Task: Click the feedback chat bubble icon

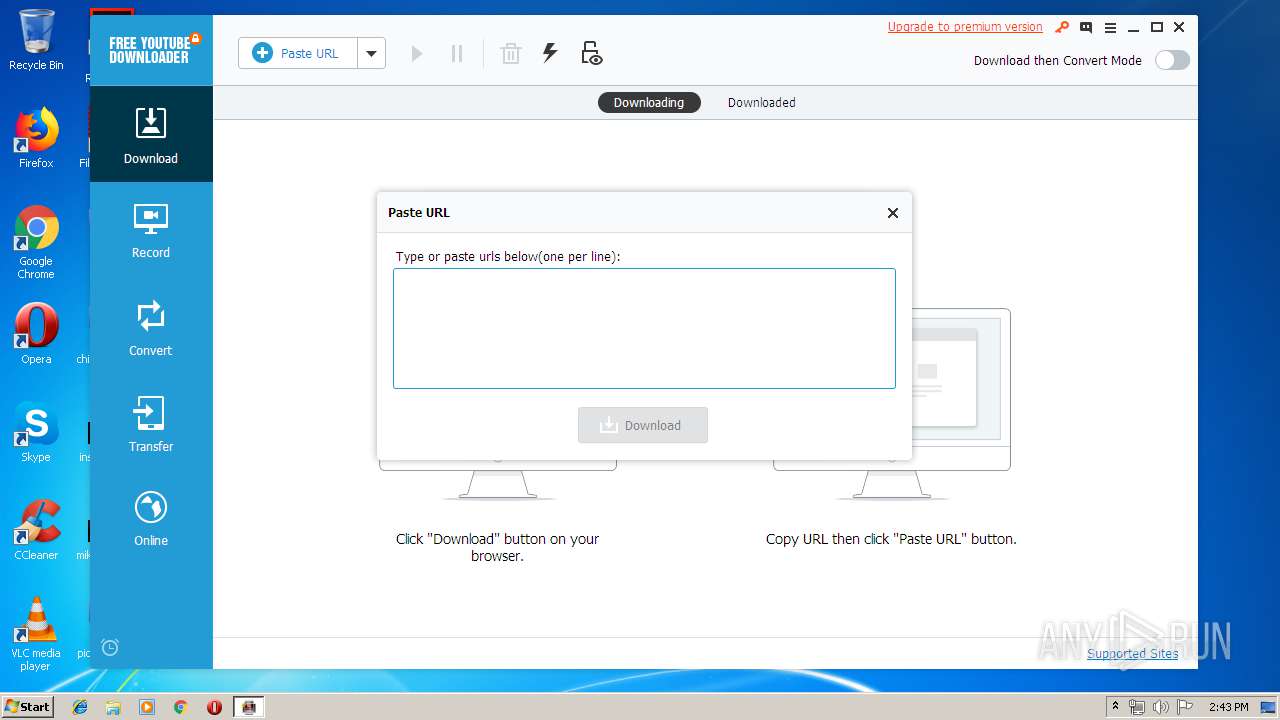Action: (1086, 27)
